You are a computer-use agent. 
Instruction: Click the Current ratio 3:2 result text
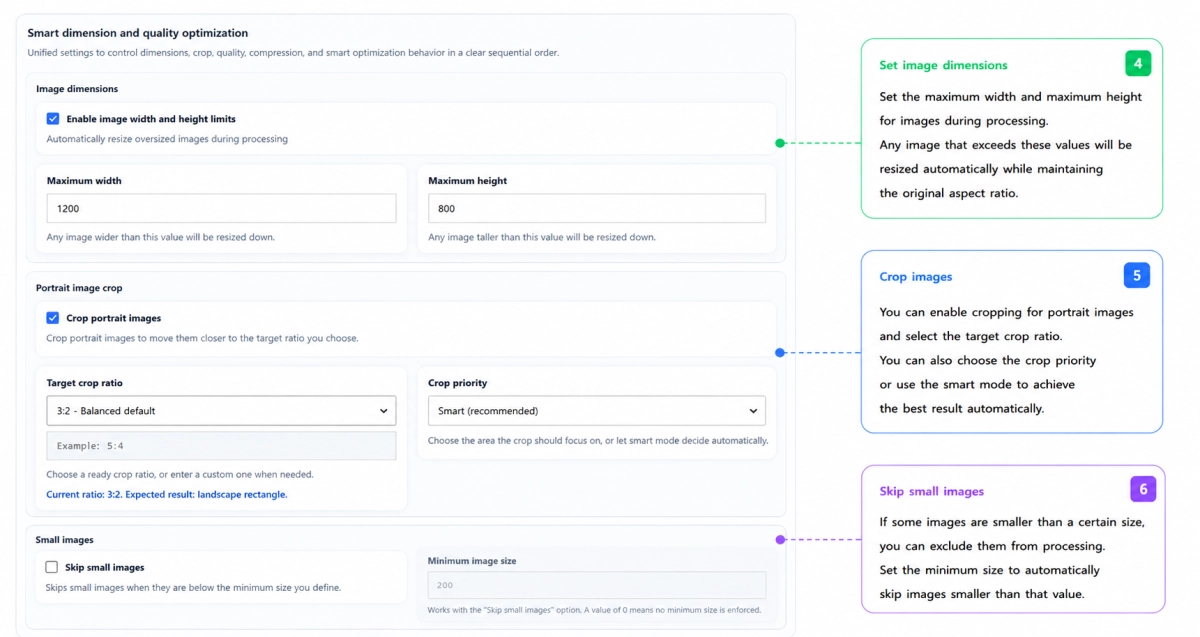coord(167,495)
